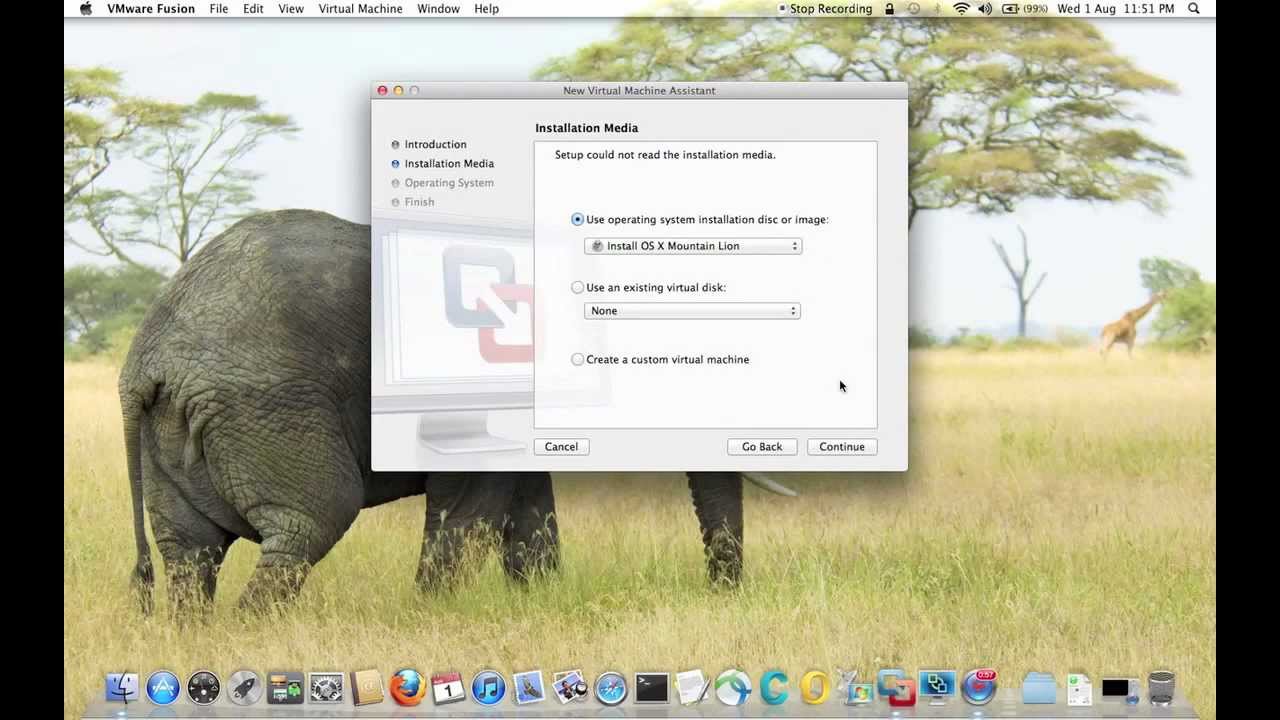The height and width of the screenshot is (720, 1280).
Task: Open the Window menu
Action: tap(438, 8)
